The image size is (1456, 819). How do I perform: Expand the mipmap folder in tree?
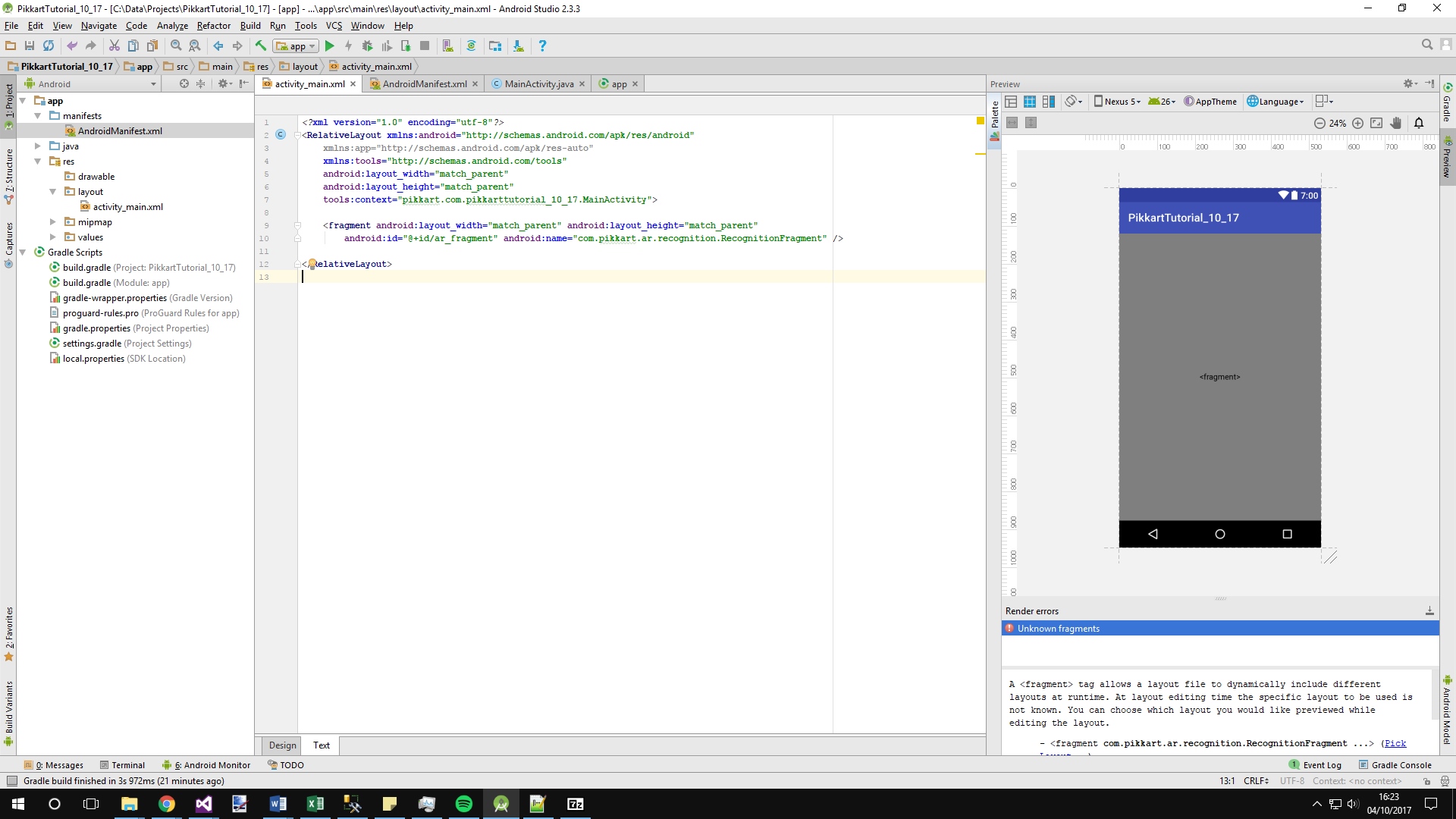(x=52, y=222)
